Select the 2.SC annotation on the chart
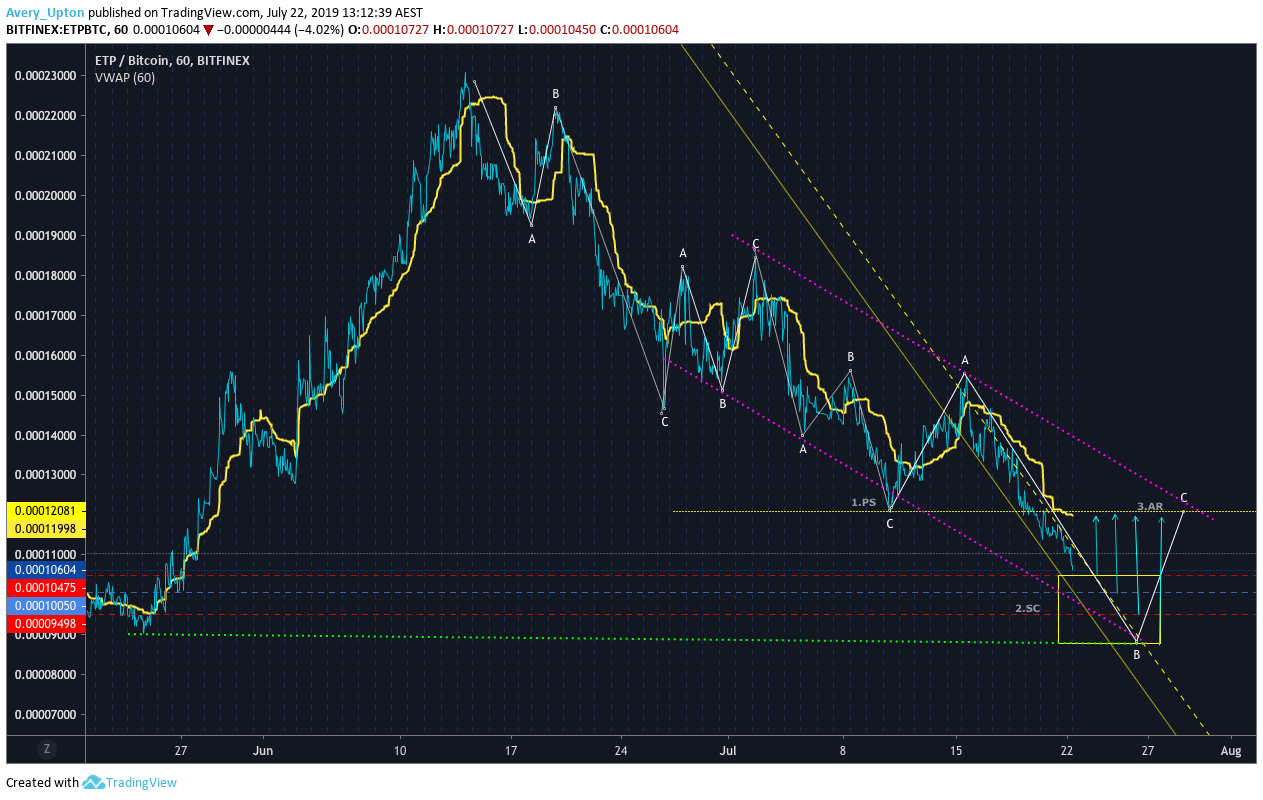The height and width of the screenshot is (800, 1263). point(1028,609)
